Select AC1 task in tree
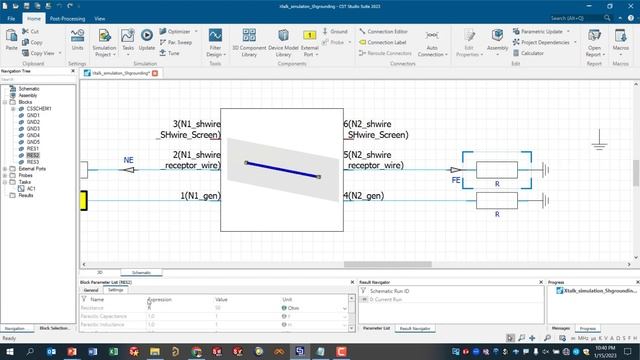The image size is (640, 360). pyautogui.click(x=31, y=189)
